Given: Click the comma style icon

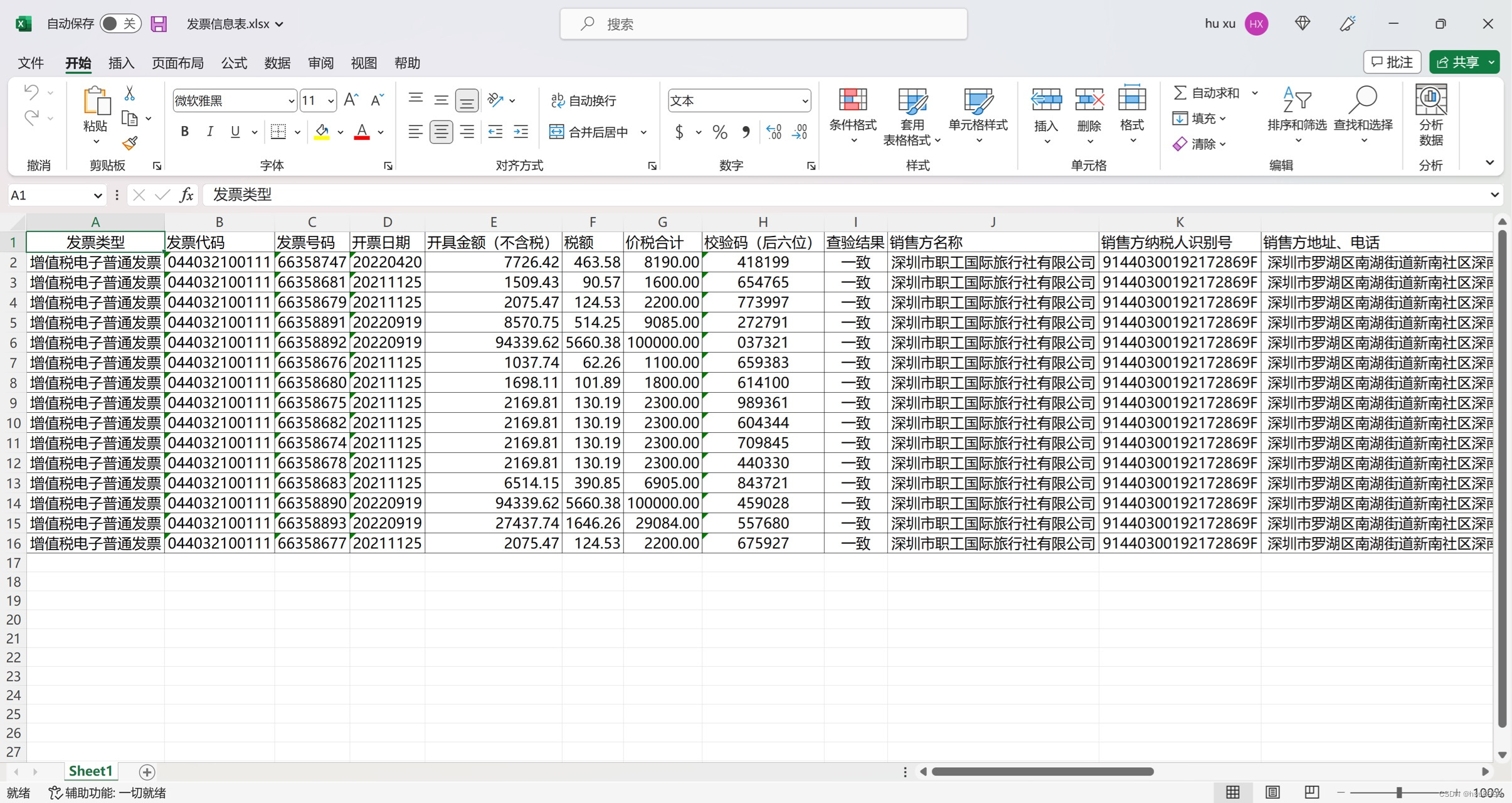Looking at the screenshot, I should click(746, 132).
